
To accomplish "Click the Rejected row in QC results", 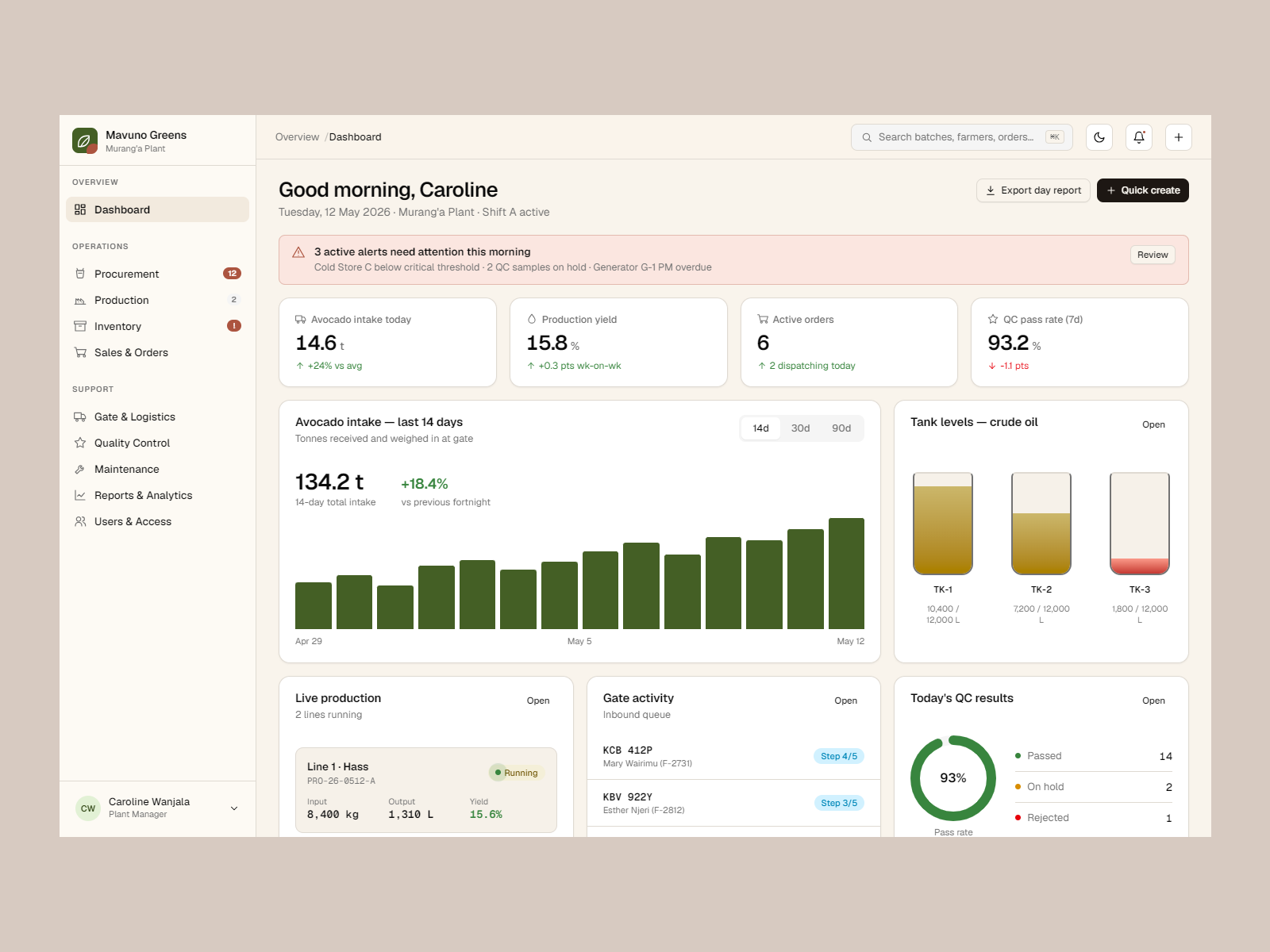I will click(1094, 818).
